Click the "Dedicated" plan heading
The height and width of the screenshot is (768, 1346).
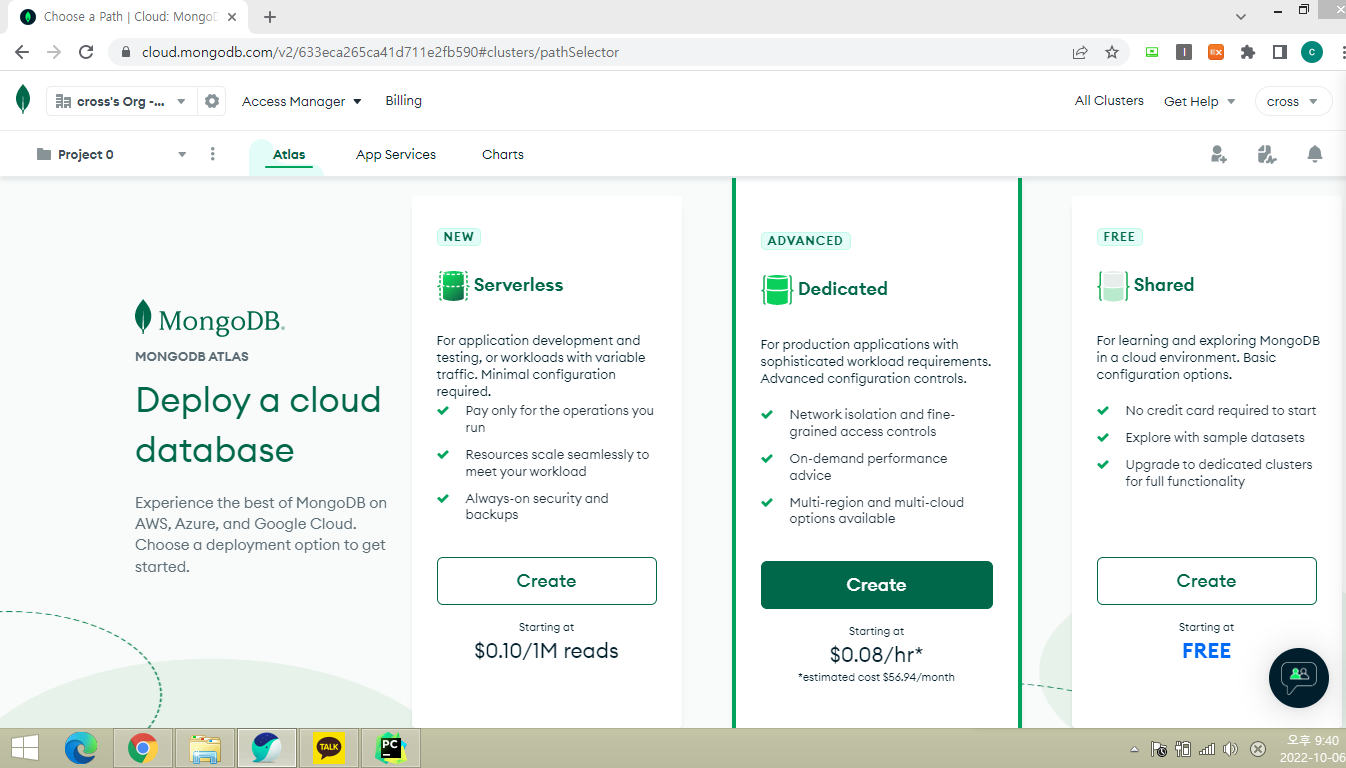843,289
